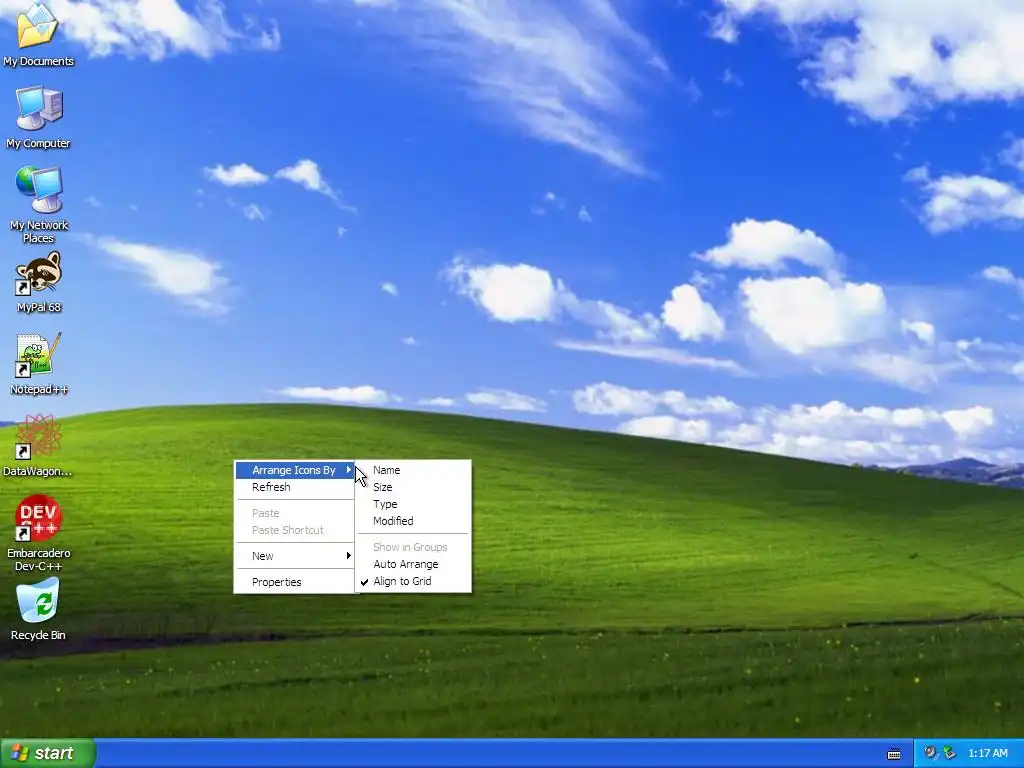Click the Safely Remove Hardware tray icon
Screen dimensions: 1024x768
(949, 753)
